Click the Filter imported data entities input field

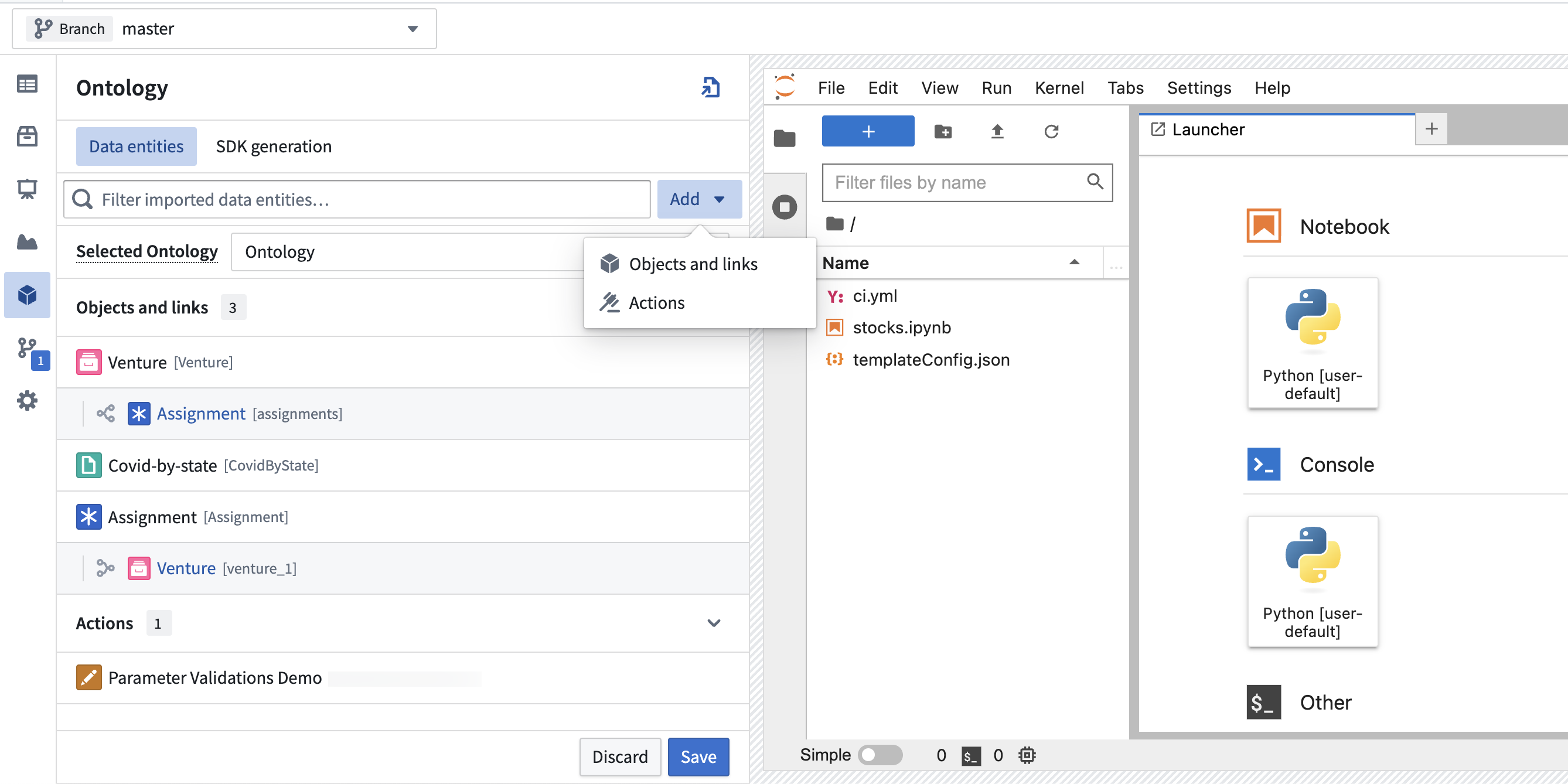(356, 199)
